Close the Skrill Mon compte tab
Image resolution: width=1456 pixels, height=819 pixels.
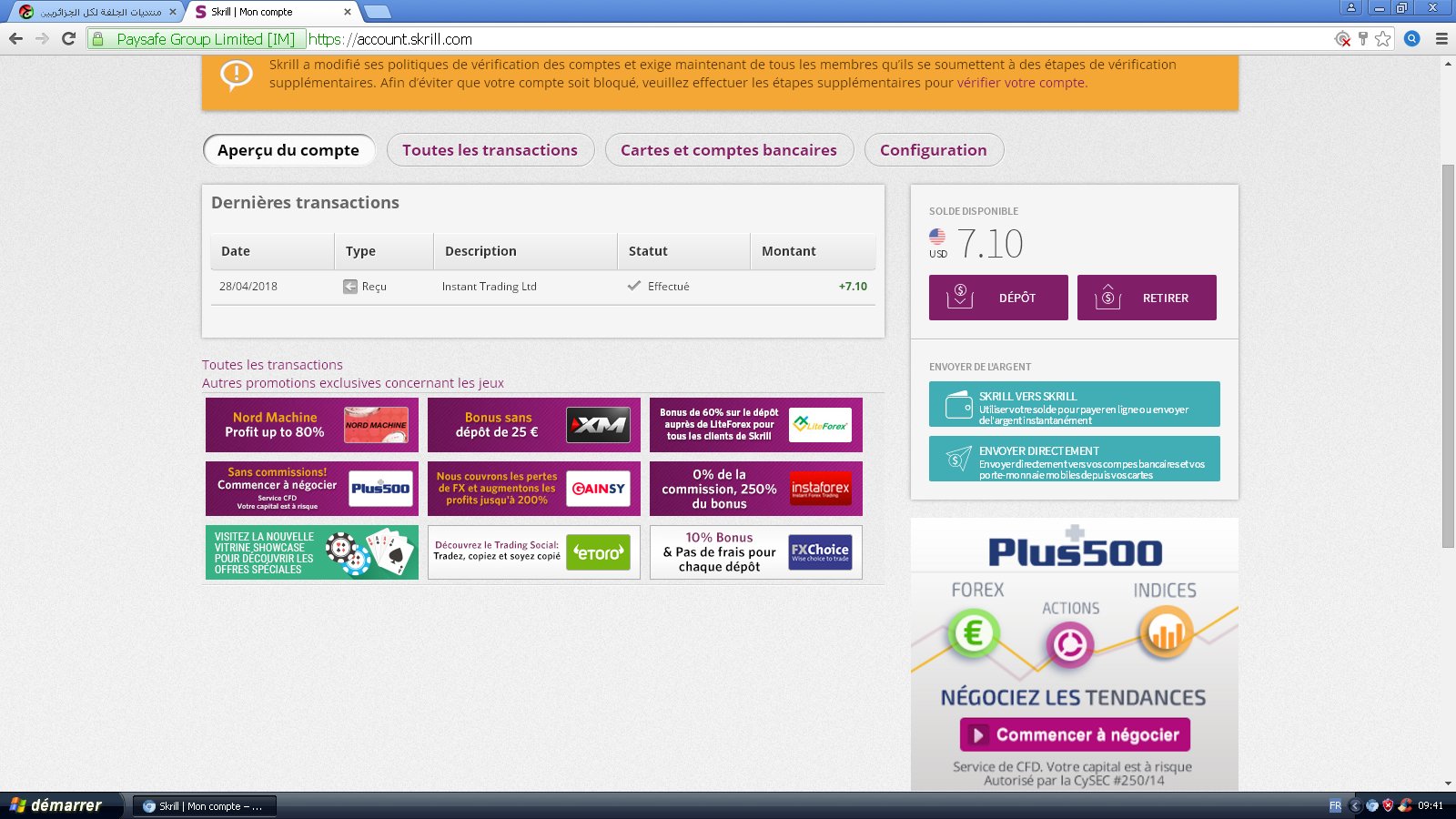[348, 12]
